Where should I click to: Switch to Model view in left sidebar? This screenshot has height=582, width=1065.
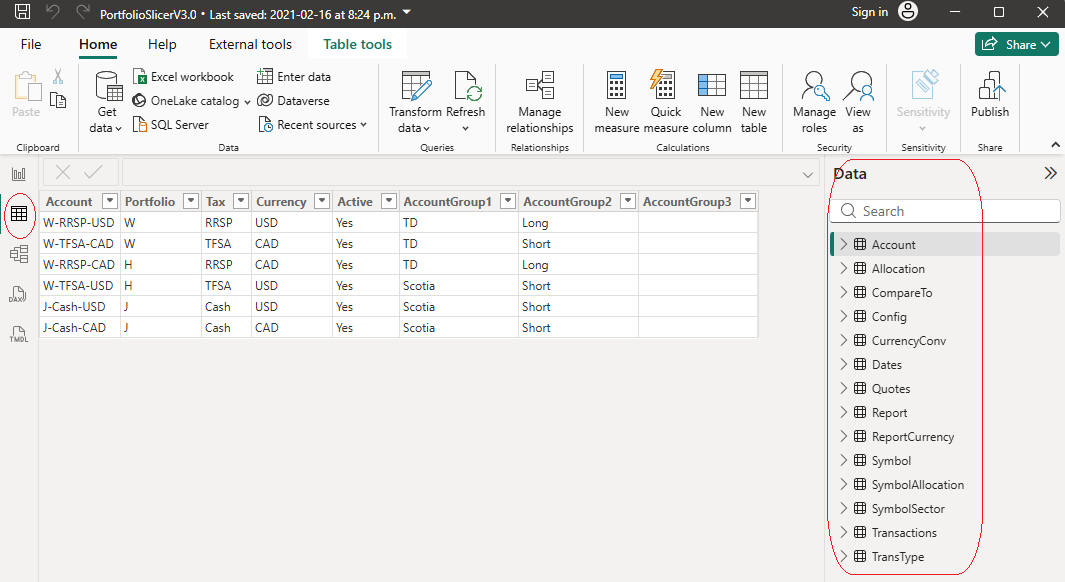(18, 254)
